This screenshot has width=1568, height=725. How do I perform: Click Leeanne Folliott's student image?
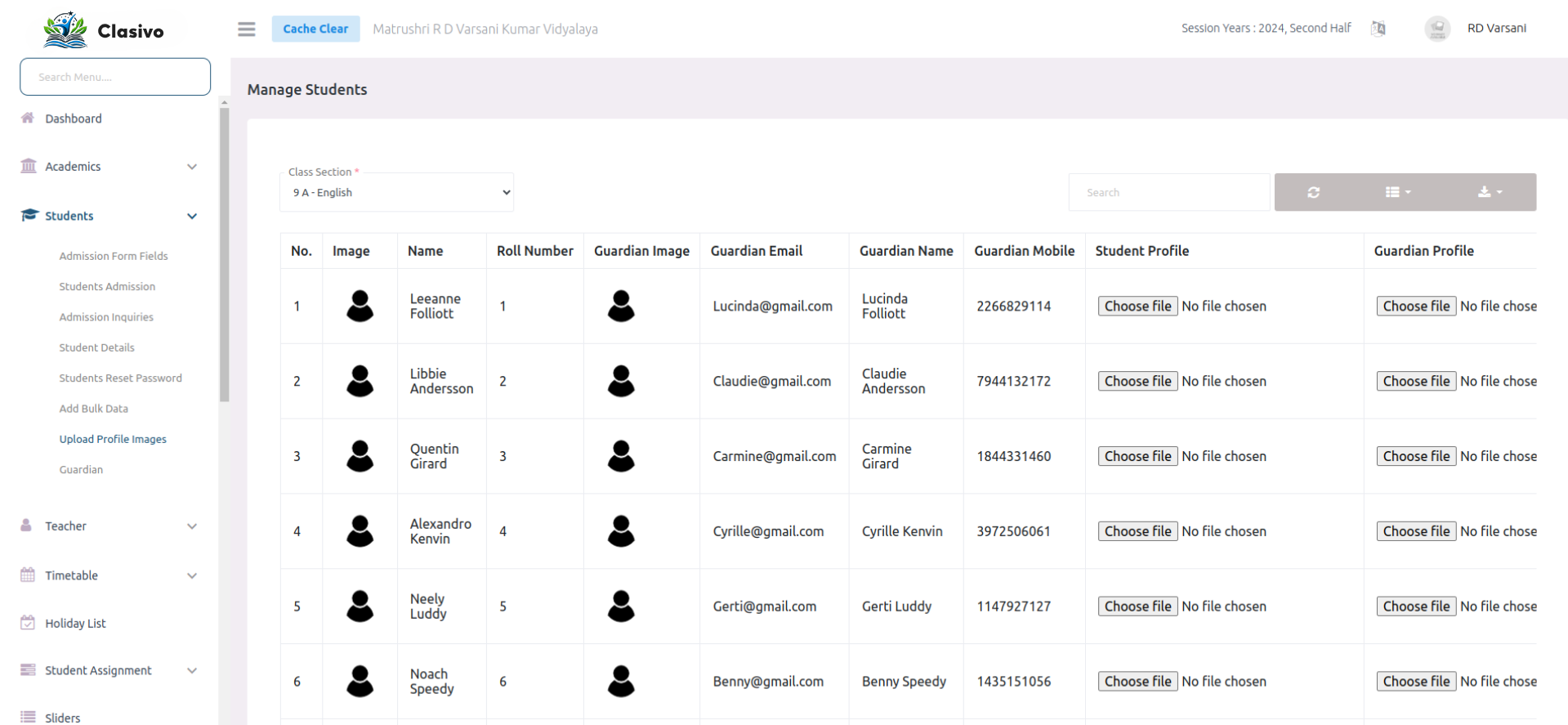coord(360,306)
